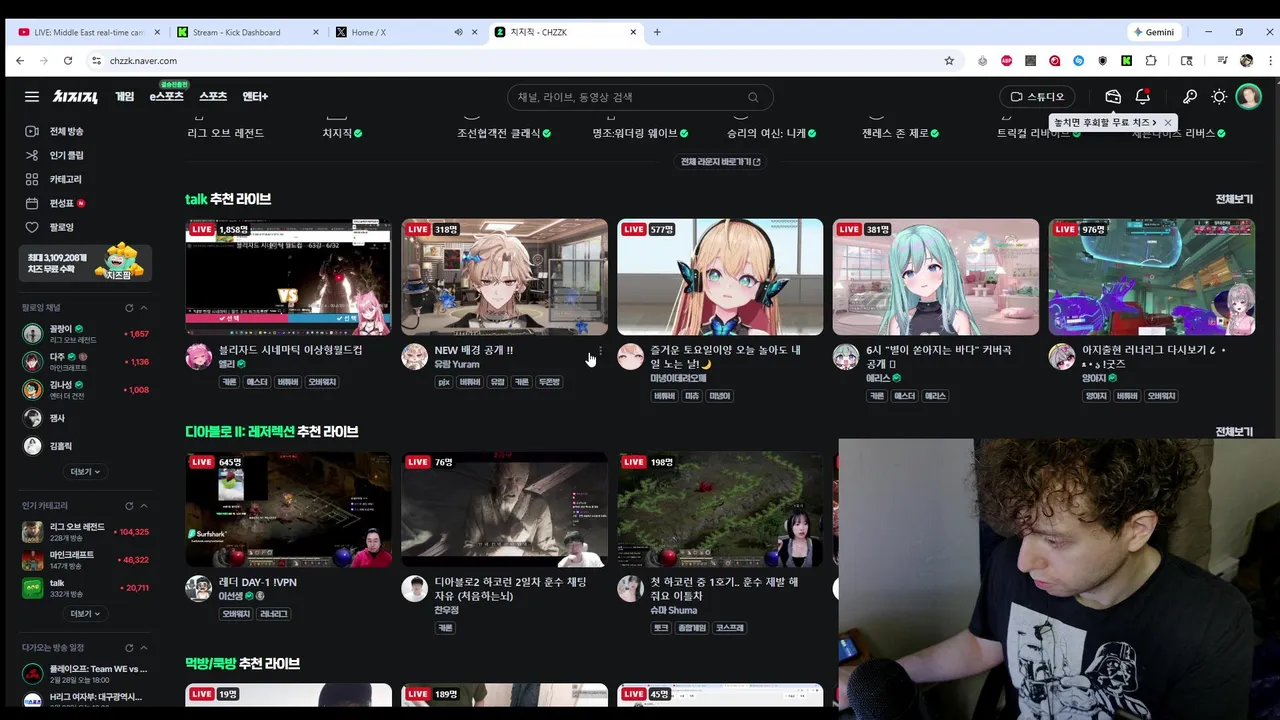Click the 치지직 logo
Image resolution: width=1280 pixels, height=720 pixels.
tap(75, 97)
